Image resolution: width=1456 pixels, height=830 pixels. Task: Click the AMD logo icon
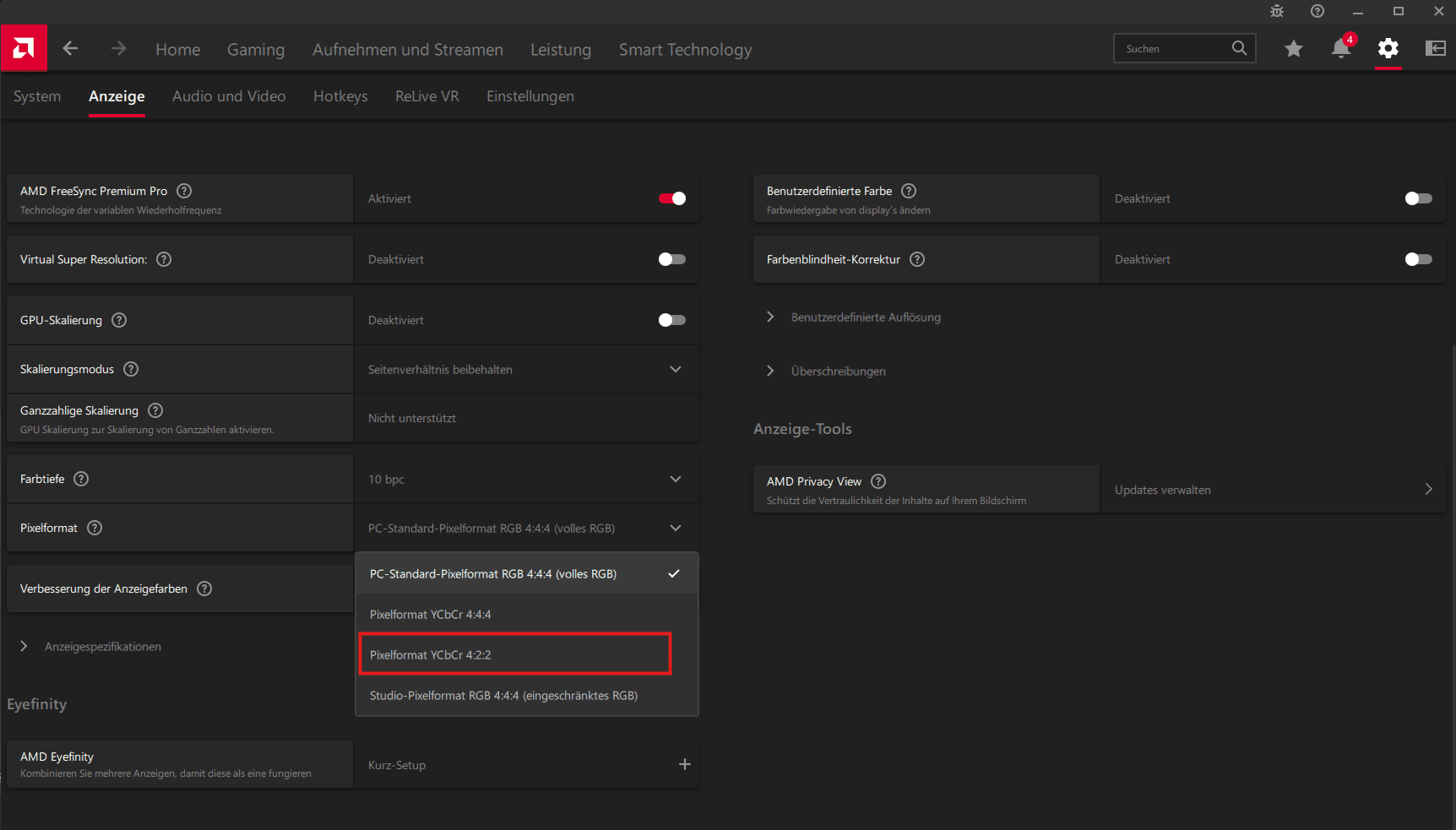coord(24,48)
